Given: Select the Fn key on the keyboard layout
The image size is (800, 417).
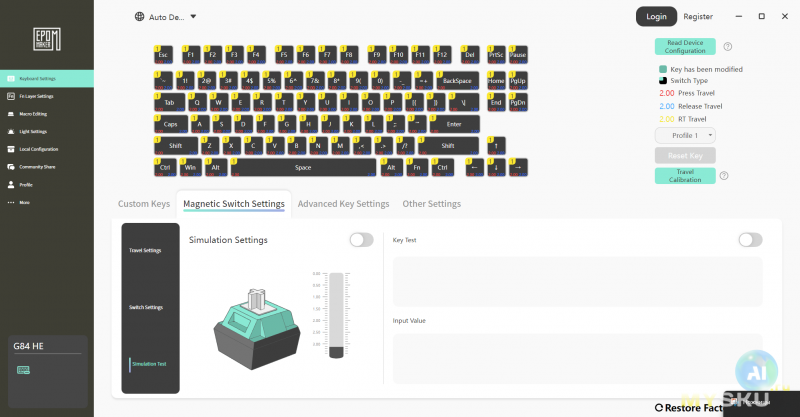Looking at the screenshot, I should click(x=417, y=167).
